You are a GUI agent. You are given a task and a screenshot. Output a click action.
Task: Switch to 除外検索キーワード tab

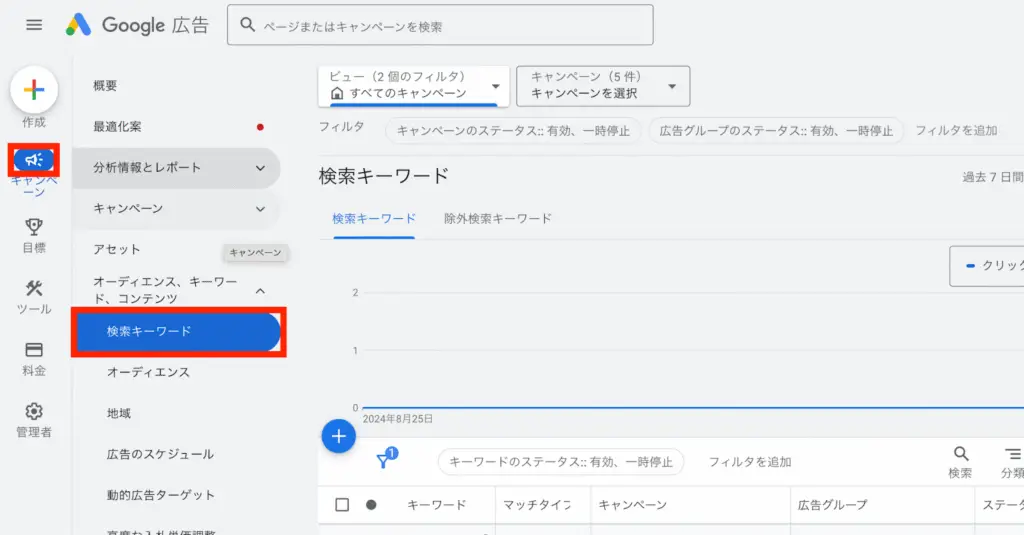(x=498, y=219)
